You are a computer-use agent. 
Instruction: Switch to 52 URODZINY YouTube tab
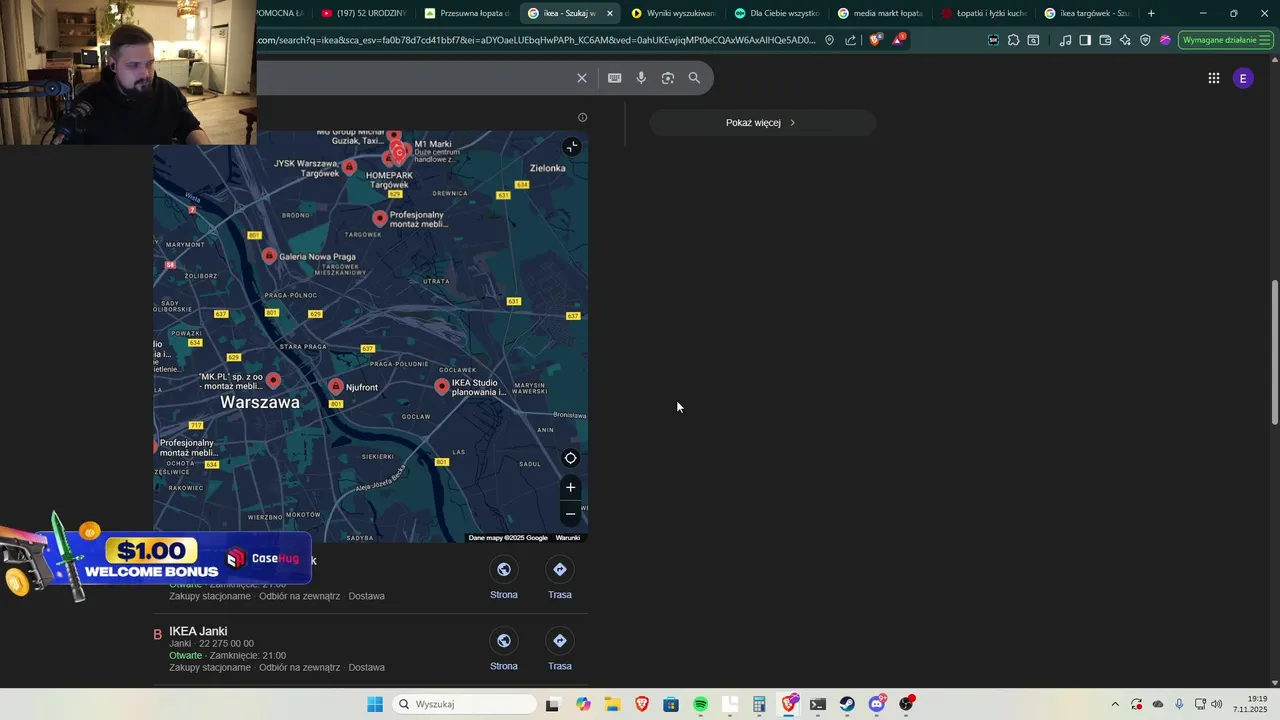[x=363, y=13]
